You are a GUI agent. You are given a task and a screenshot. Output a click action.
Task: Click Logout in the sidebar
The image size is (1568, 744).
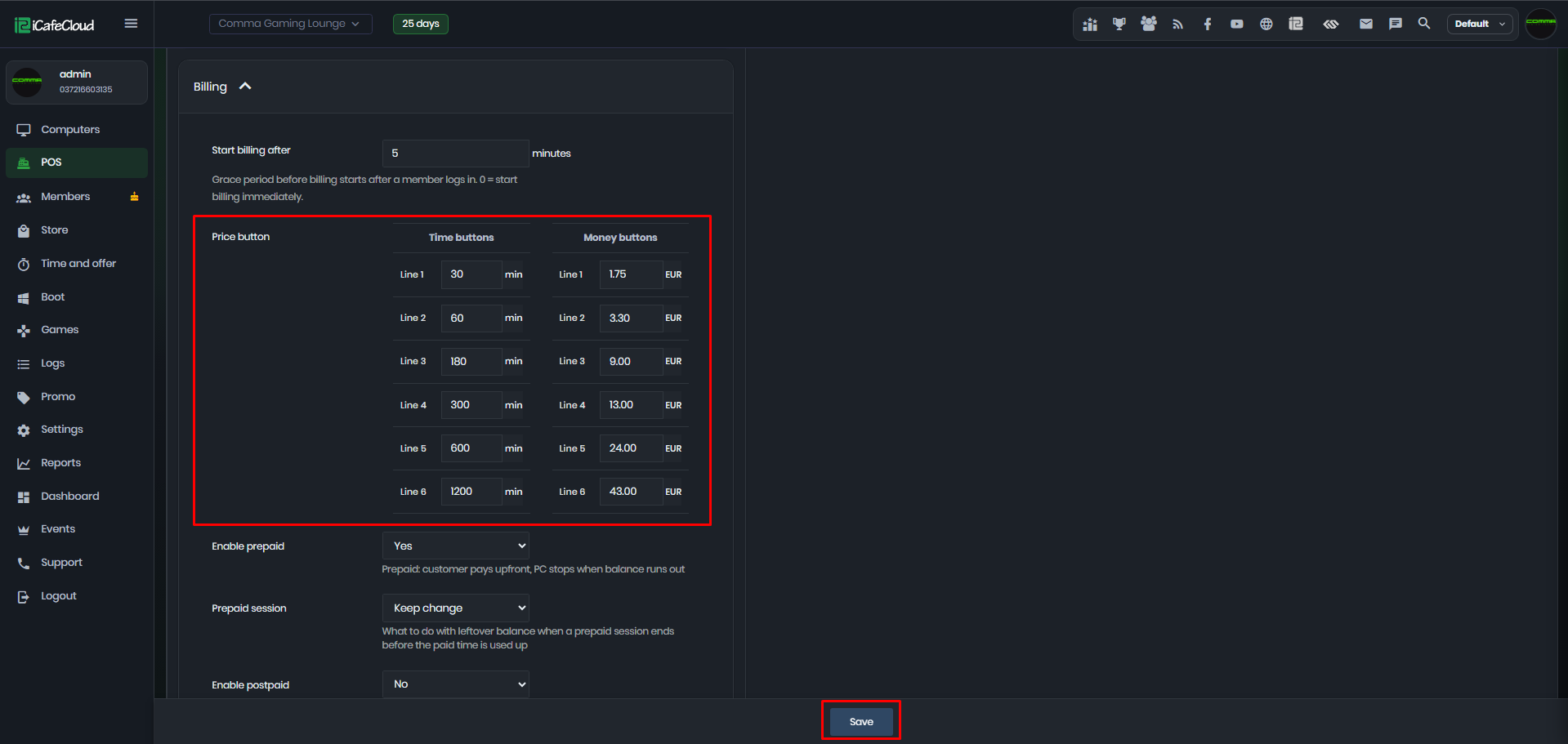click(77, 596)
